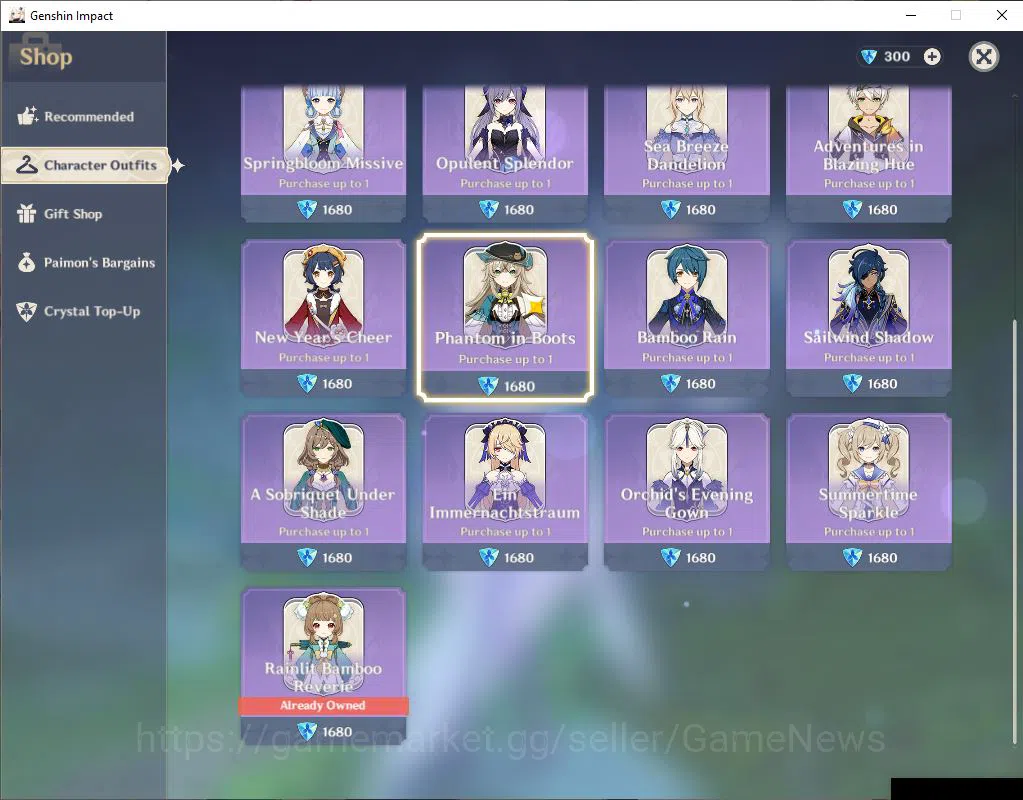Select the Opulent Splendor outfit card
Image resolution: width=1023 pixels, height=800 pixels.
tap(505, 153)
